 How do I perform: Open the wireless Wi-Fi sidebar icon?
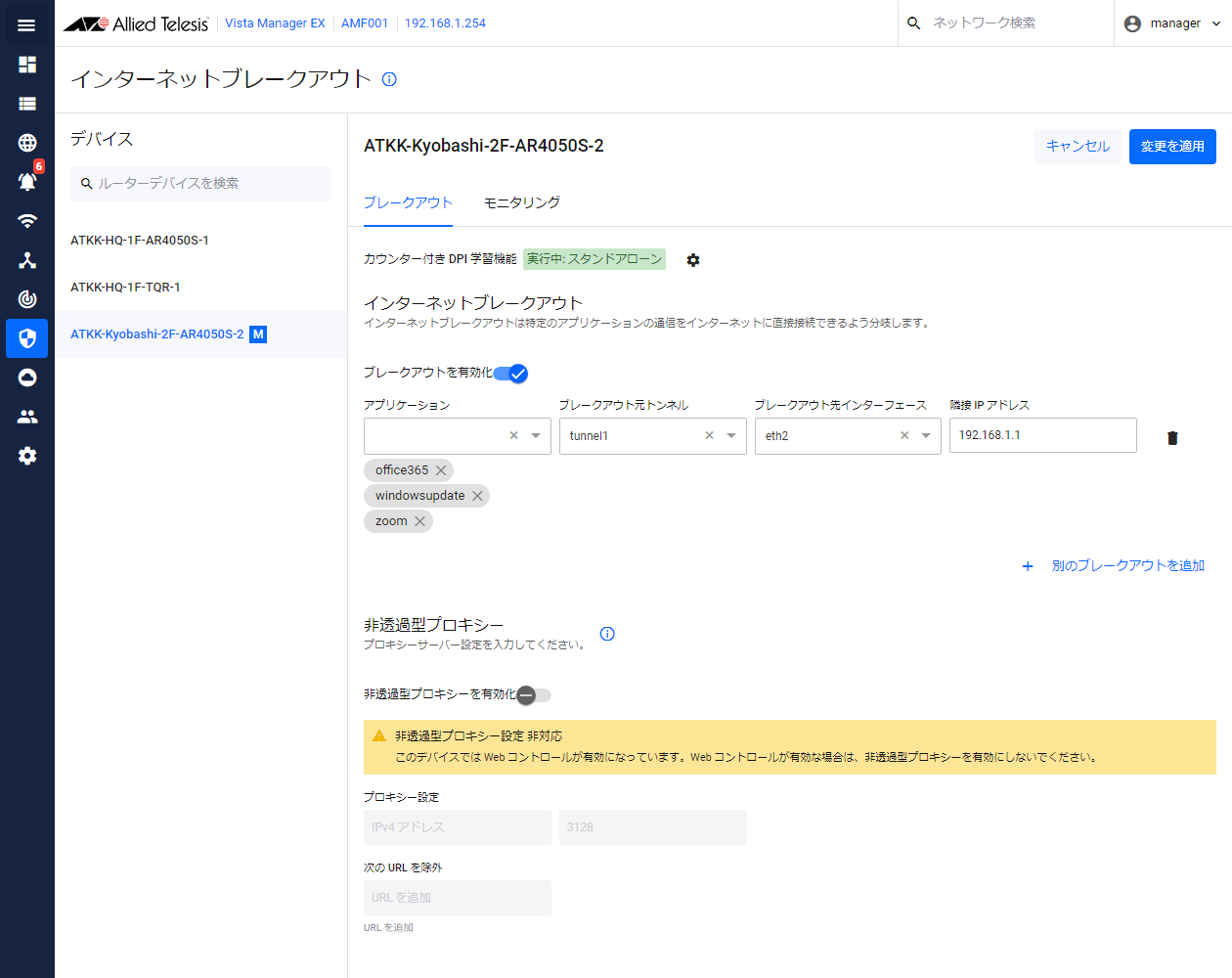(x=27, y=221)
